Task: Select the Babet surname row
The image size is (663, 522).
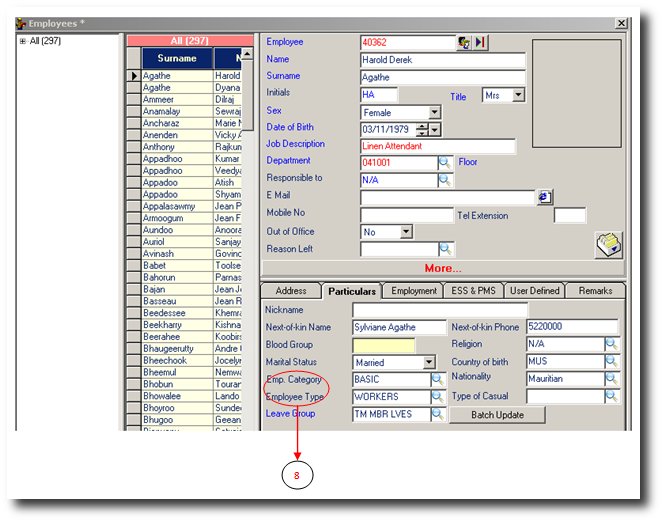Action: (x=177, y=265)
